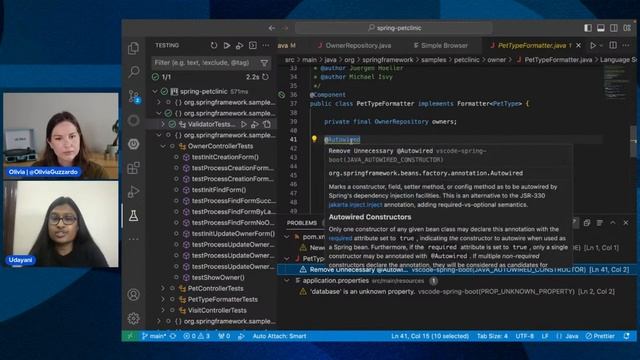Debug the ValidatorTests test

click(255, 124)
